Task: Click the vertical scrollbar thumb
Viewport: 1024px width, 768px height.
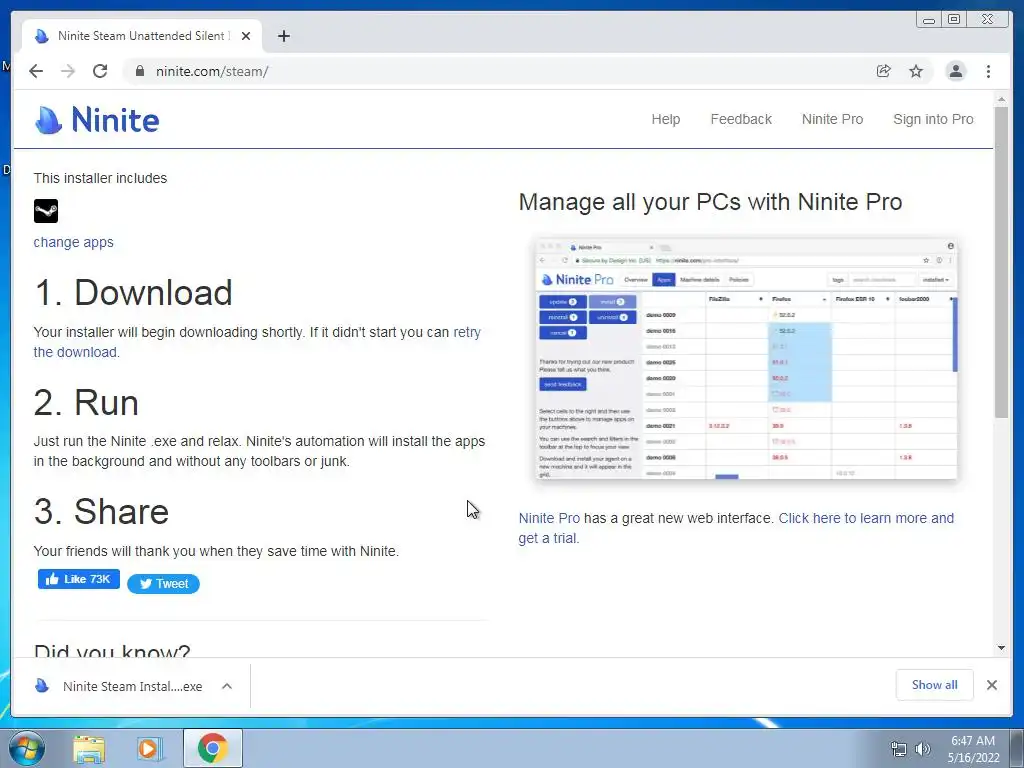Action: 1001,261
